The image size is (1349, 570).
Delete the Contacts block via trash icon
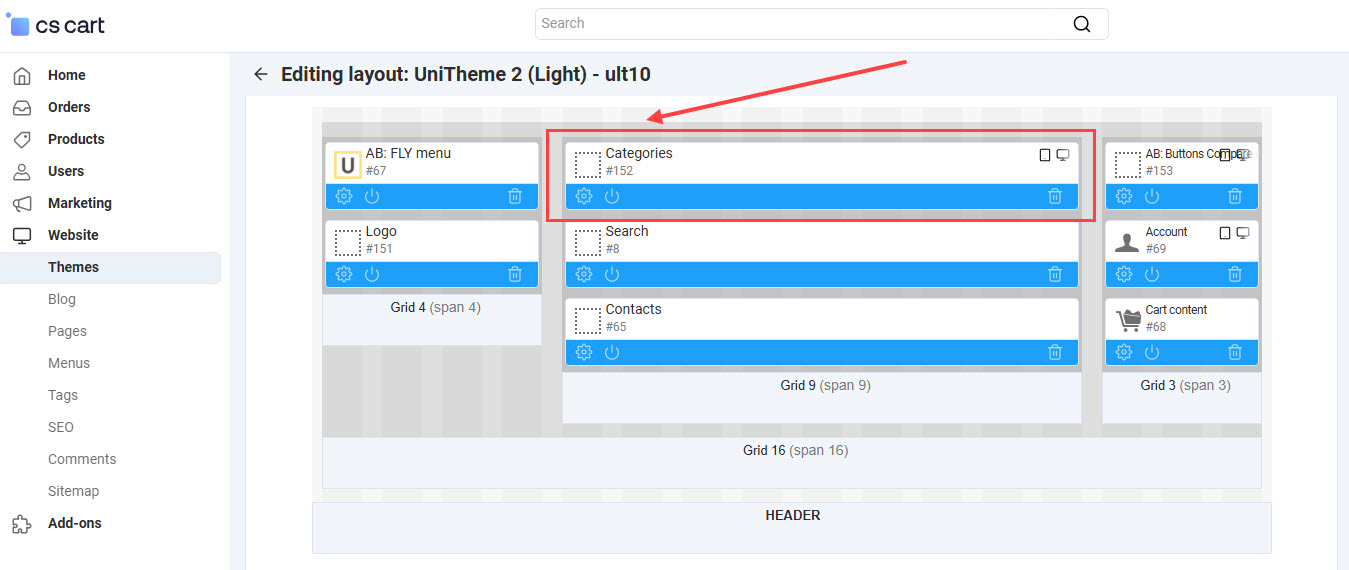coord(1055,352)
